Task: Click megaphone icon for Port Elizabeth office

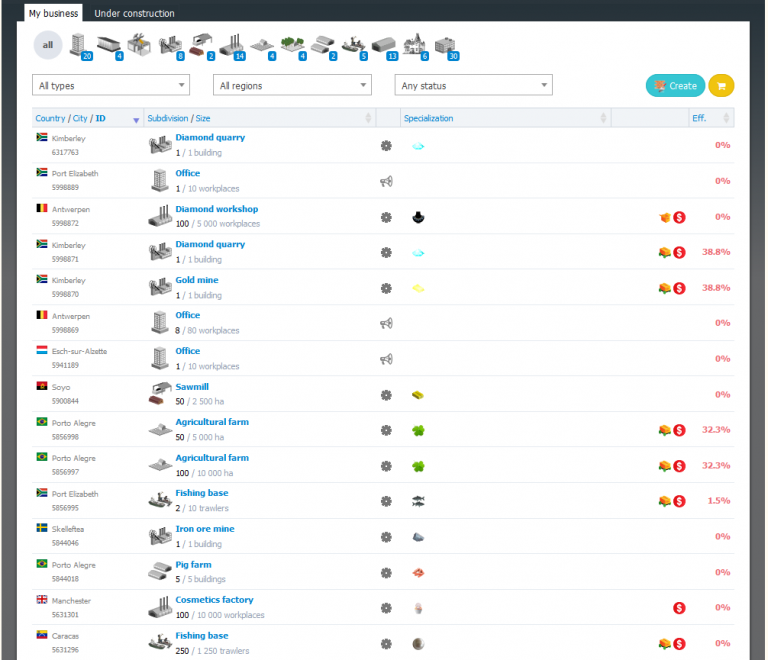Action: [x=386, y=181]
